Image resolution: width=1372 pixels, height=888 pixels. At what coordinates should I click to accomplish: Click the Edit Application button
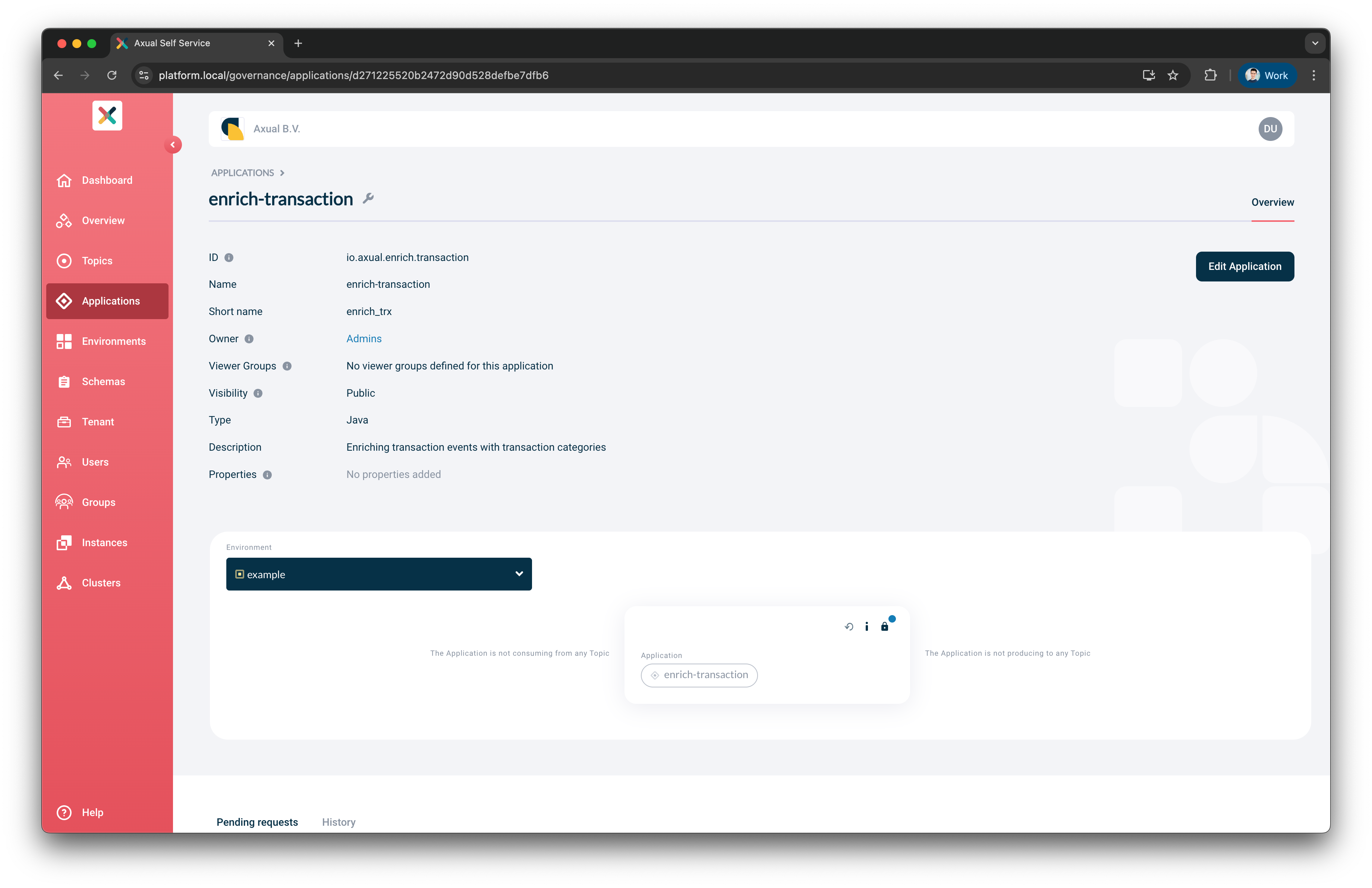coord(1244,266)
